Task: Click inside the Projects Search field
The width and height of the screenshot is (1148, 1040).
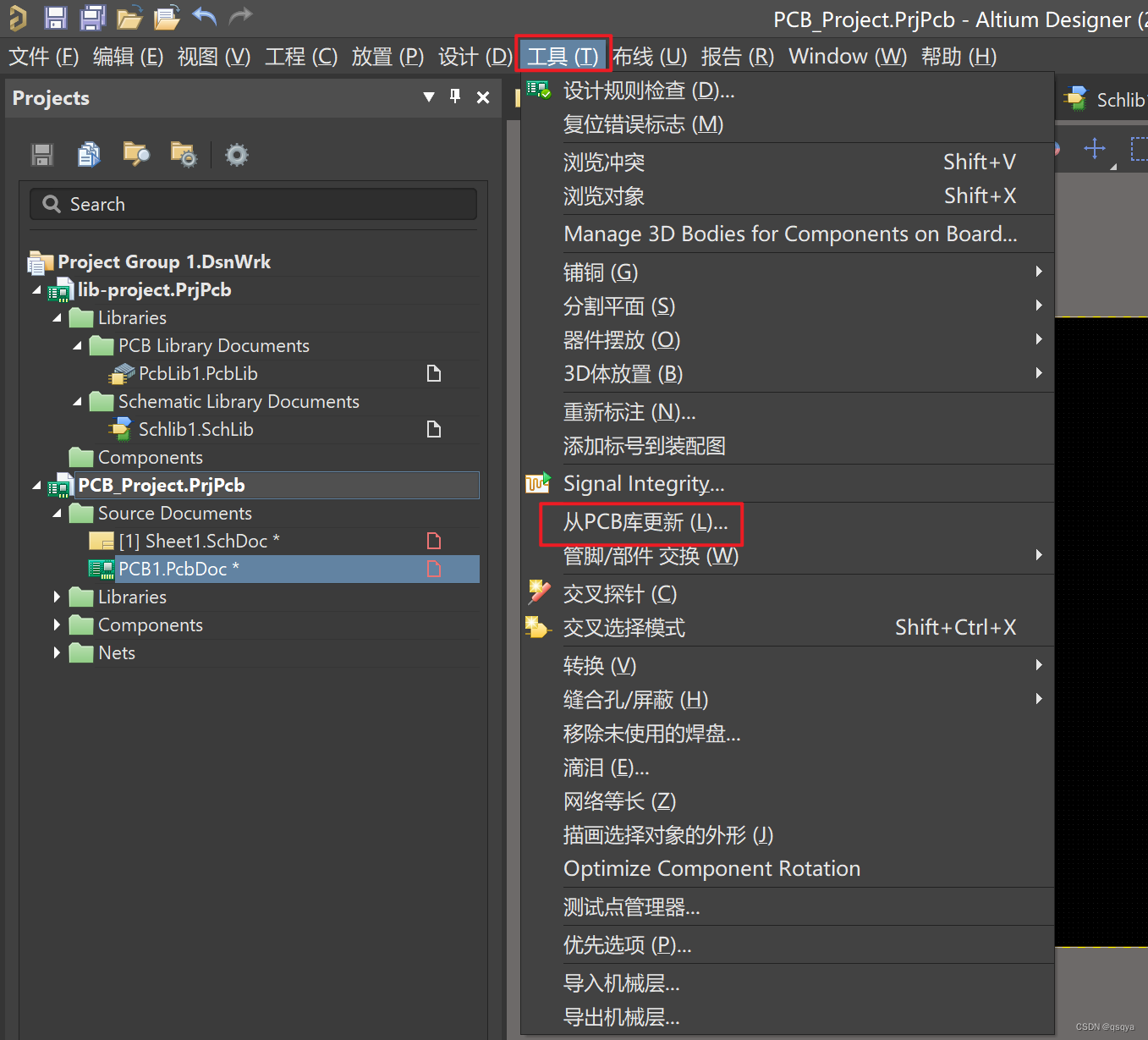Action: point(253,204)
